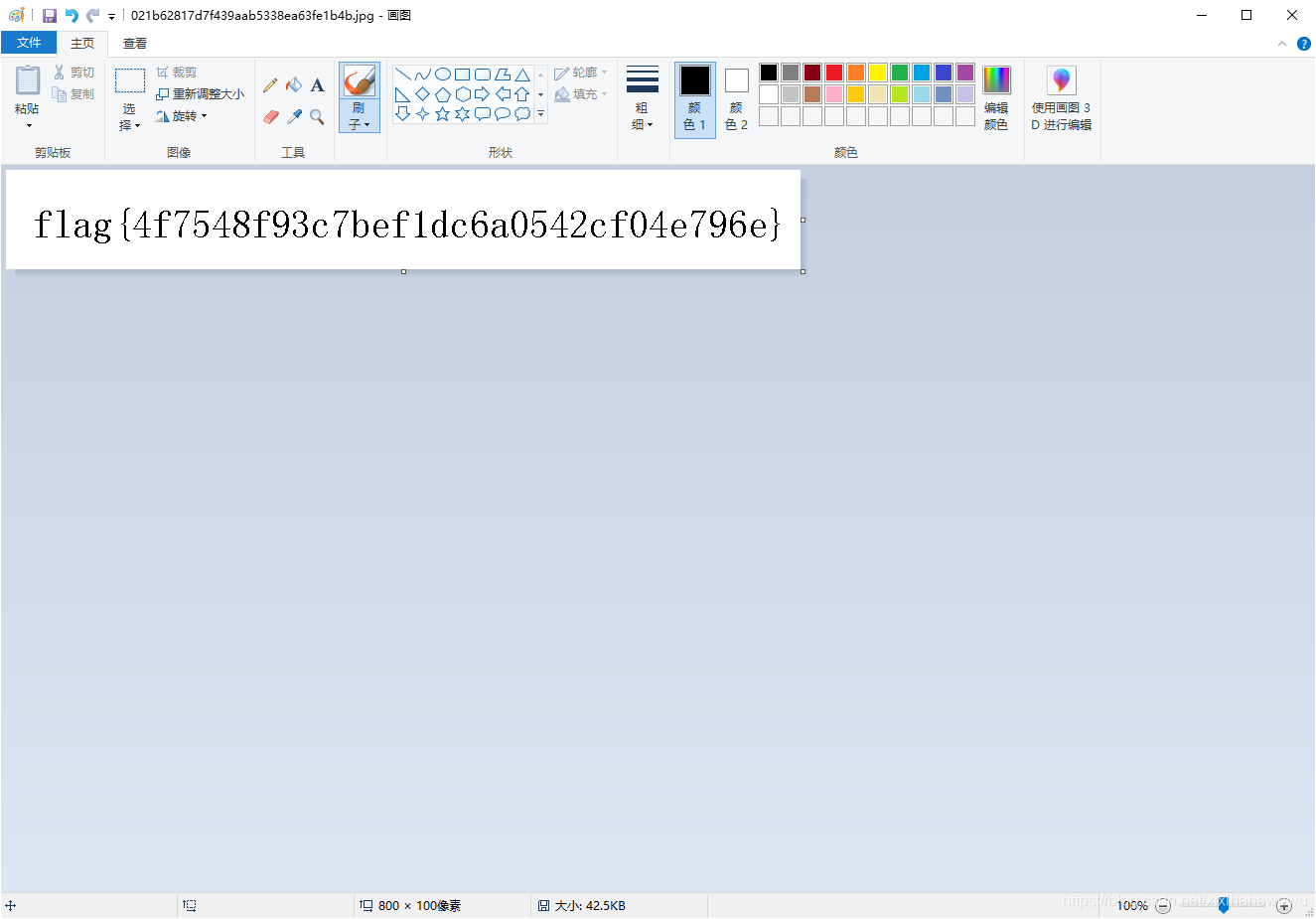Click the Paste clipboard icon

pyautogui.click(x=28, y=80)
